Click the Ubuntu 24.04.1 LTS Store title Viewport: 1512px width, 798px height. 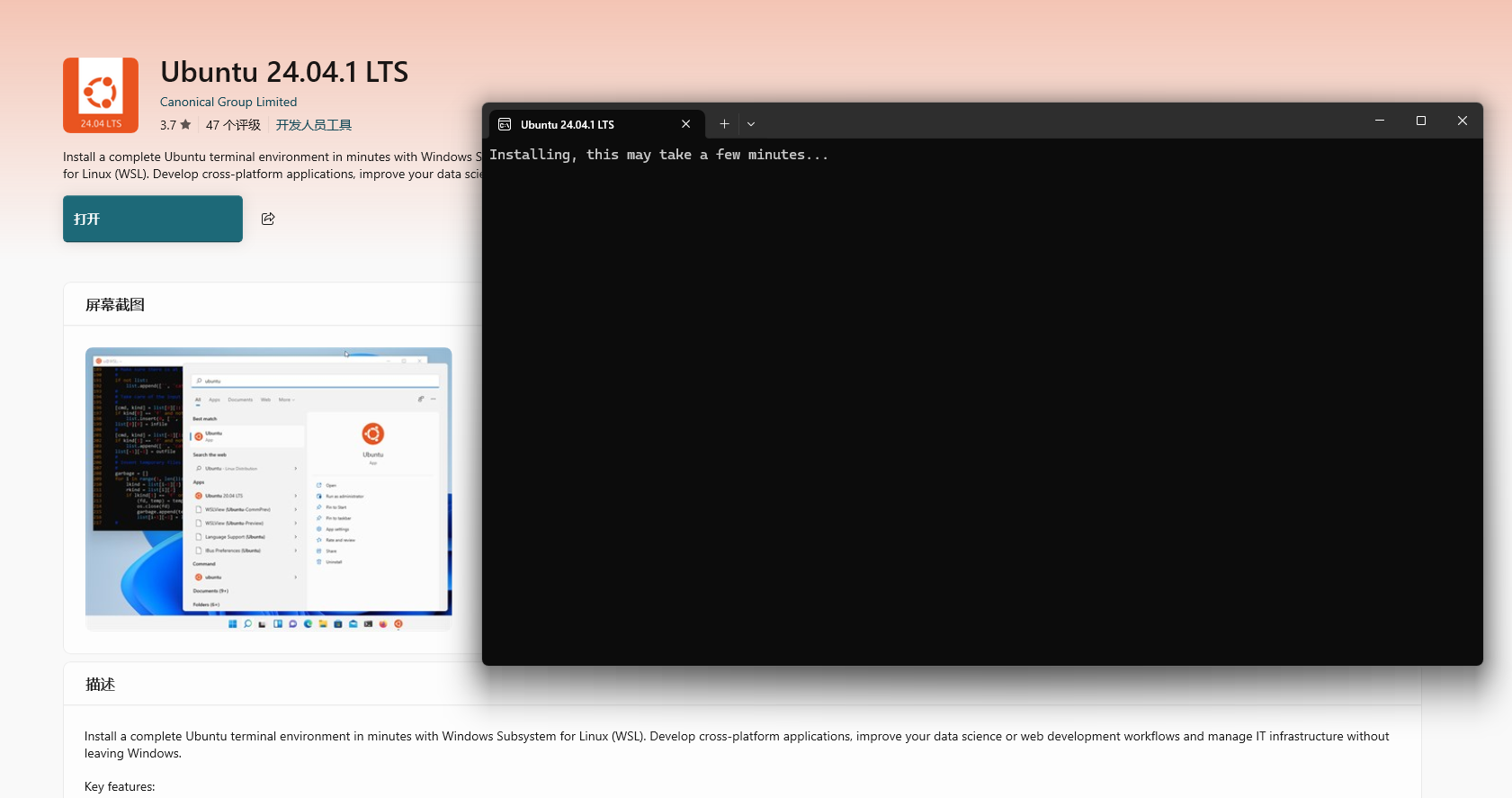tap(284, 72)
